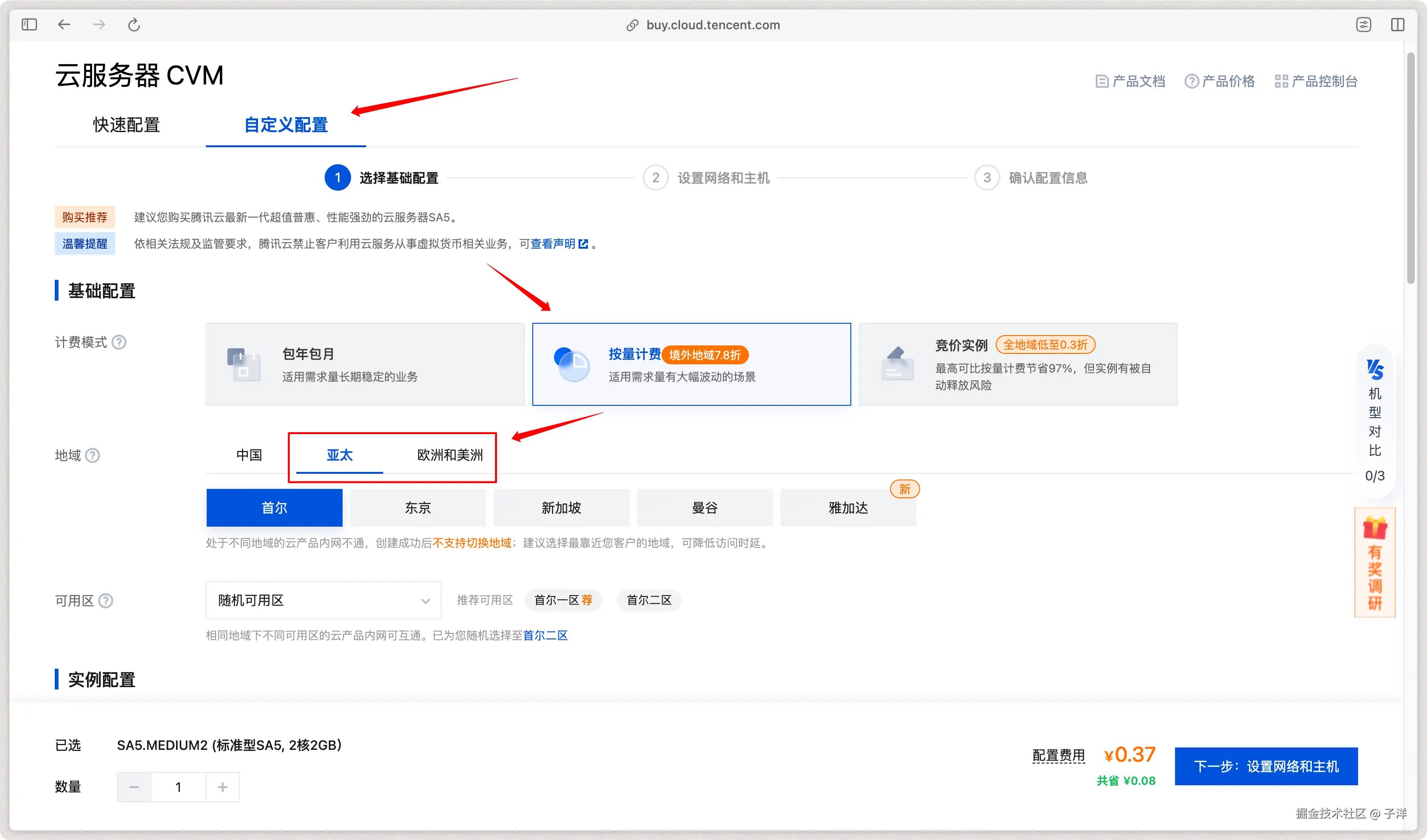Select the 东京 region
Viewport: 1427px width, 840px height.
pyautogui.click(x=418, y=507)
